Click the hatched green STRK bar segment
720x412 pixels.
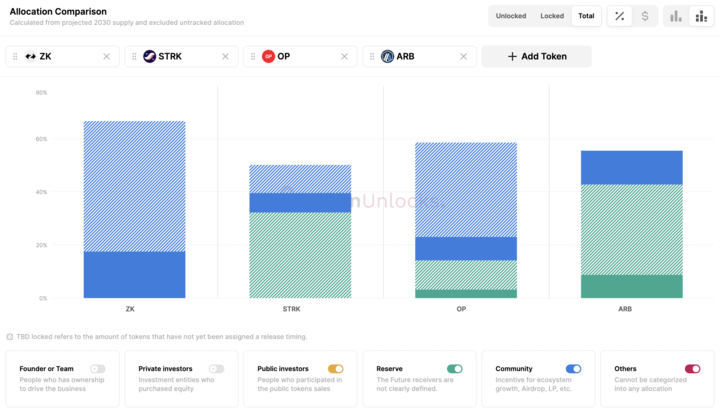(x=300, y=255)
